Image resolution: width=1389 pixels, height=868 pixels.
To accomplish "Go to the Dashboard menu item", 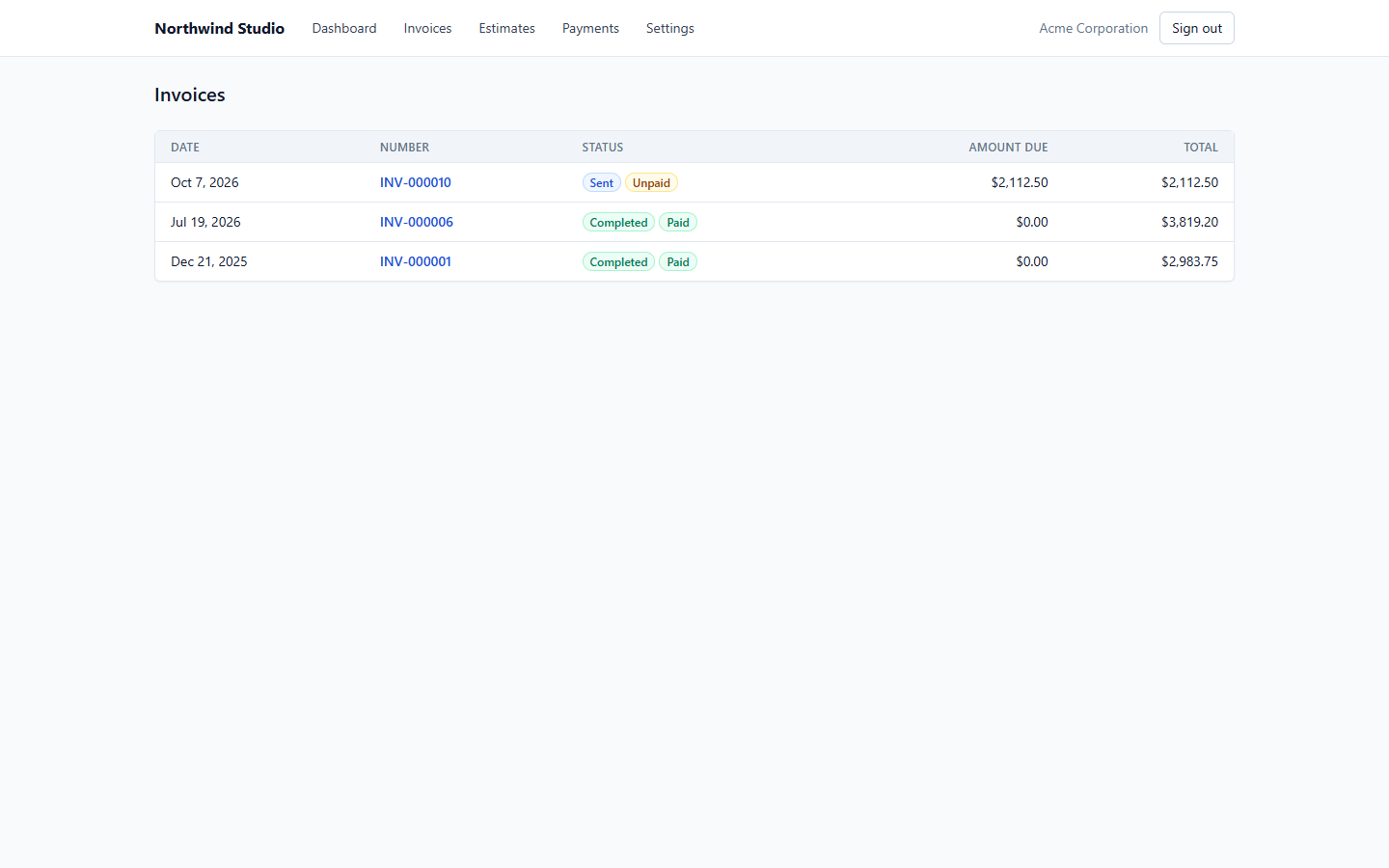I will [x=344, y=28].
